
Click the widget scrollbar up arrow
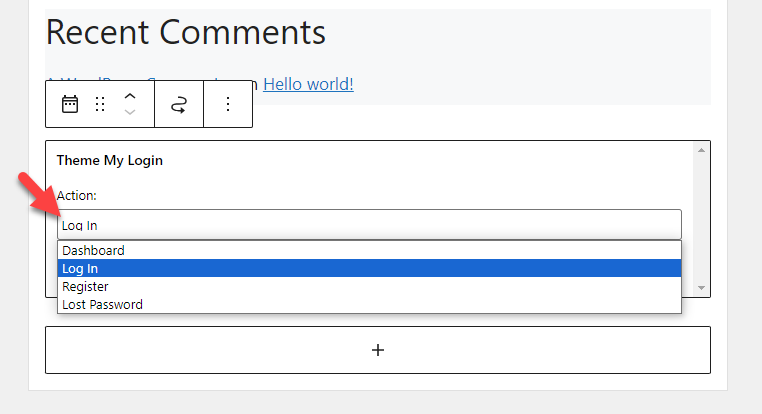coord(701,150)
